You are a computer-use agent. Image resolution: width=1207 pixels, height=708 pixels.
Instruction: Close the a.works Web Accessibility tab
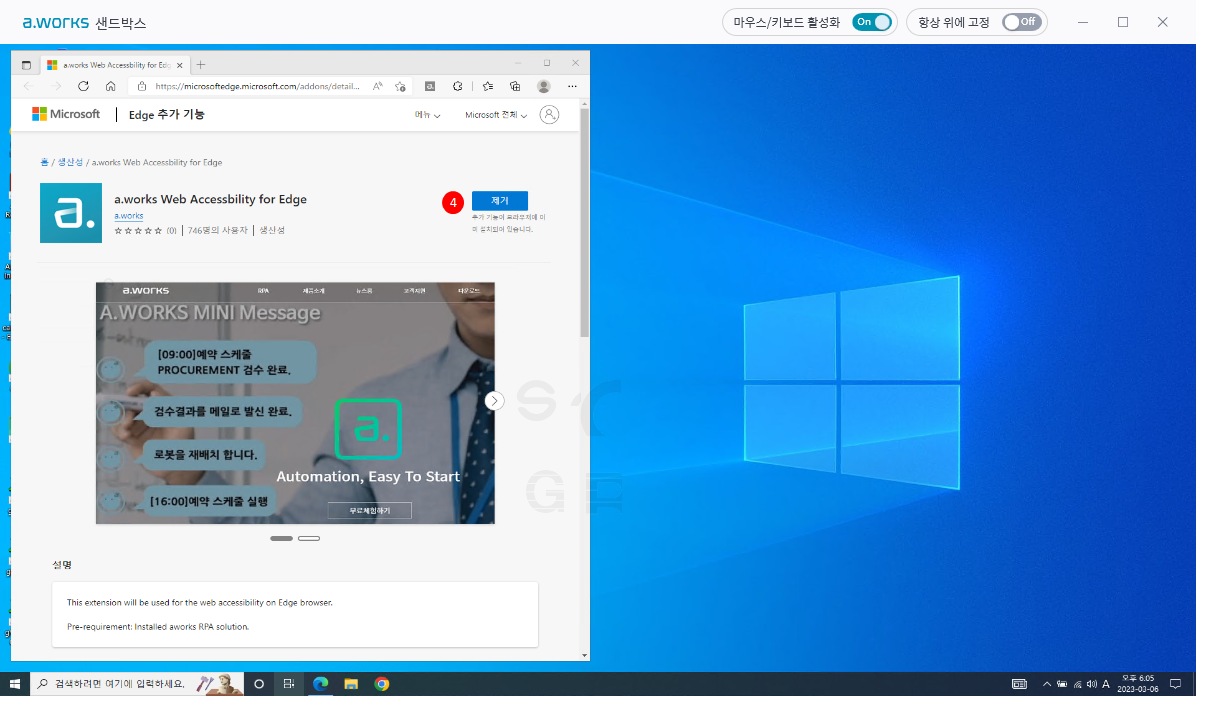(x=181, y=64)
